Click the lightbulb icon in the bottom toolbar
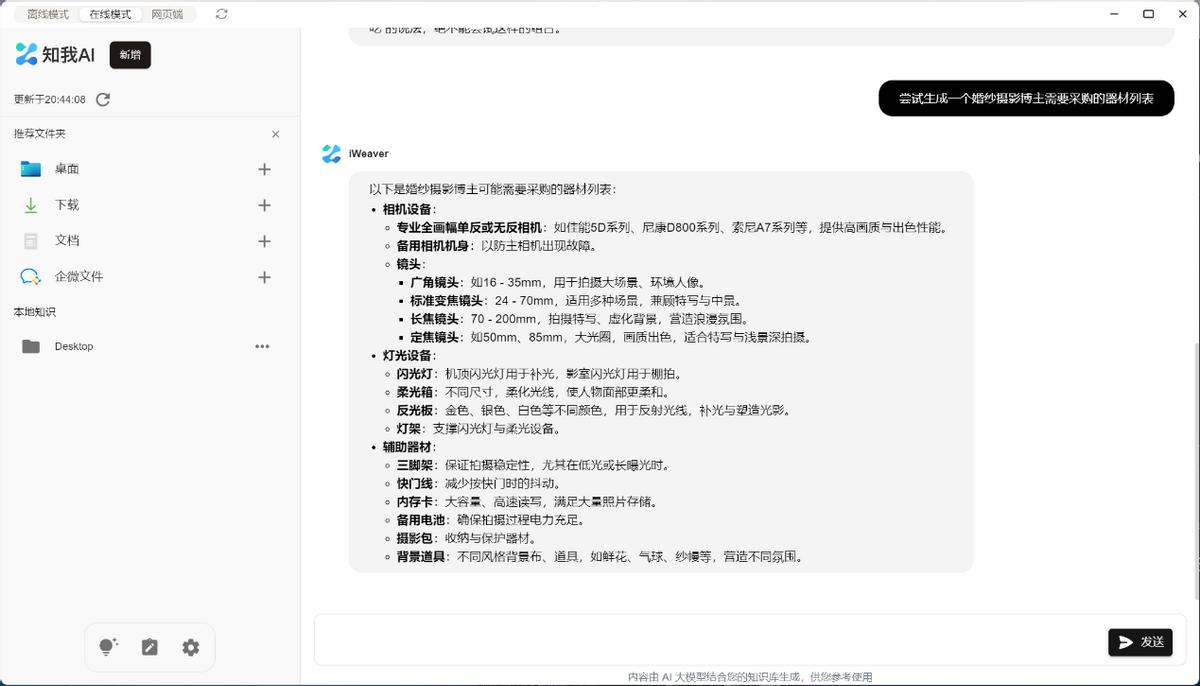 click(108, 647)
